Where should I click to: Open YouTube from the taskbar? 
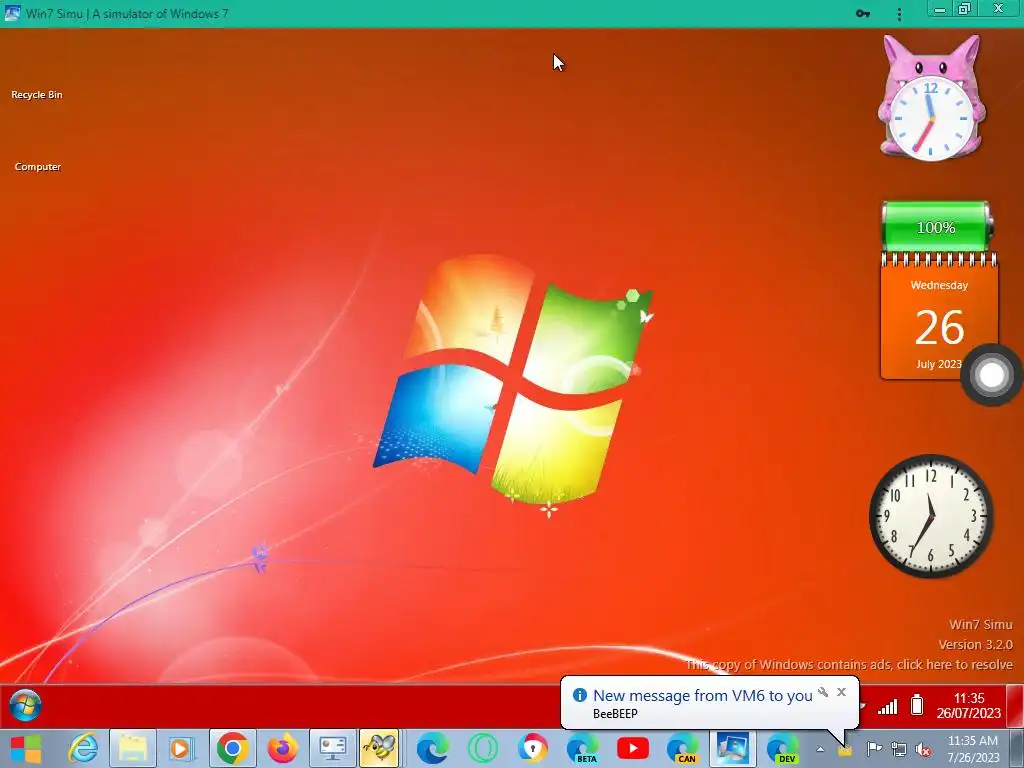pyautogui.click(x=633, y=748)
